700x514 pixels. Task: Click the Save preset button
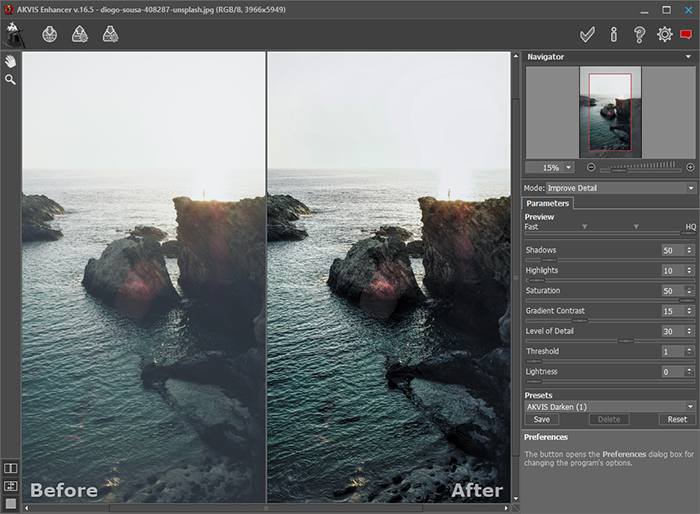point(542,419)
